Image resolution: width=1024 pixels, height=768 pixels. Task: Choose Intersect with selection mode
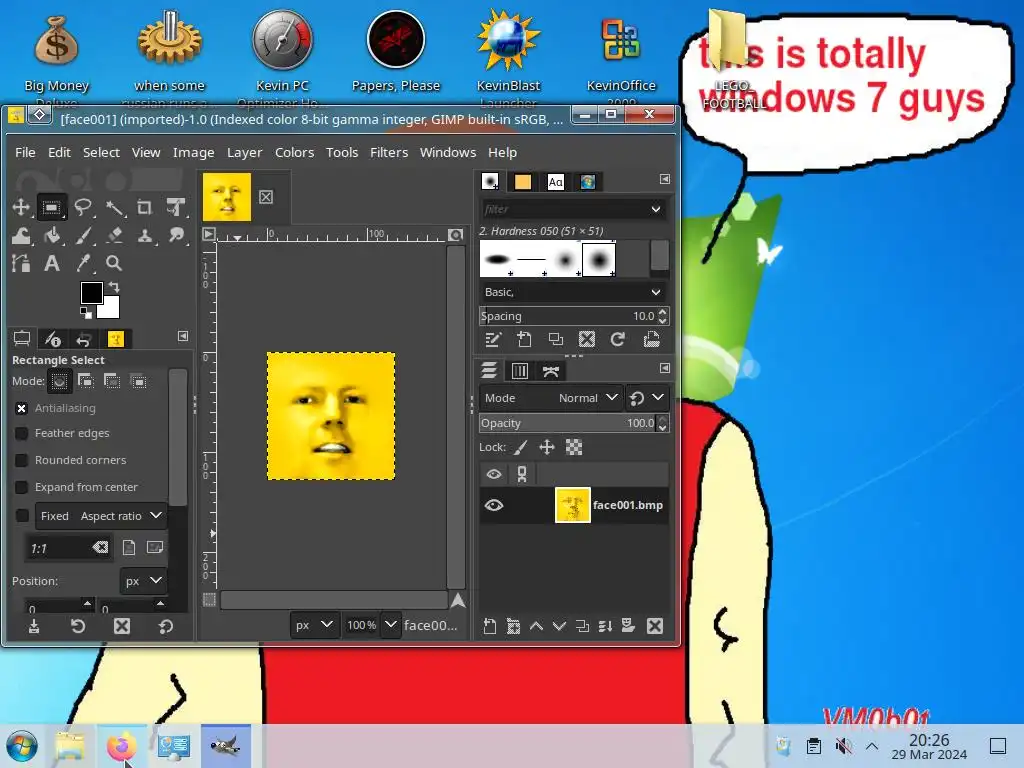click(x=138, y=381)
